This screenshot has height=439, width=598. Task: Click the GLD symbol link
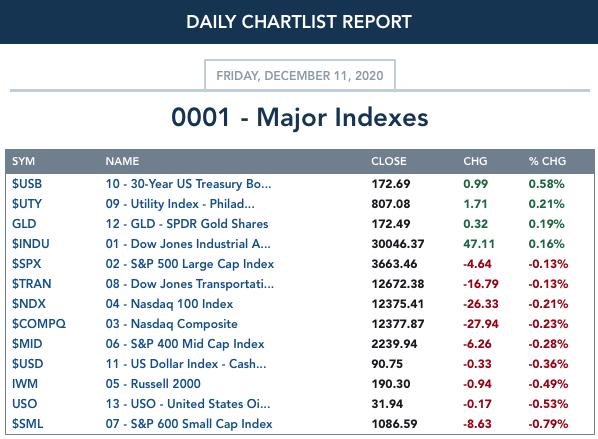point(24,224)
